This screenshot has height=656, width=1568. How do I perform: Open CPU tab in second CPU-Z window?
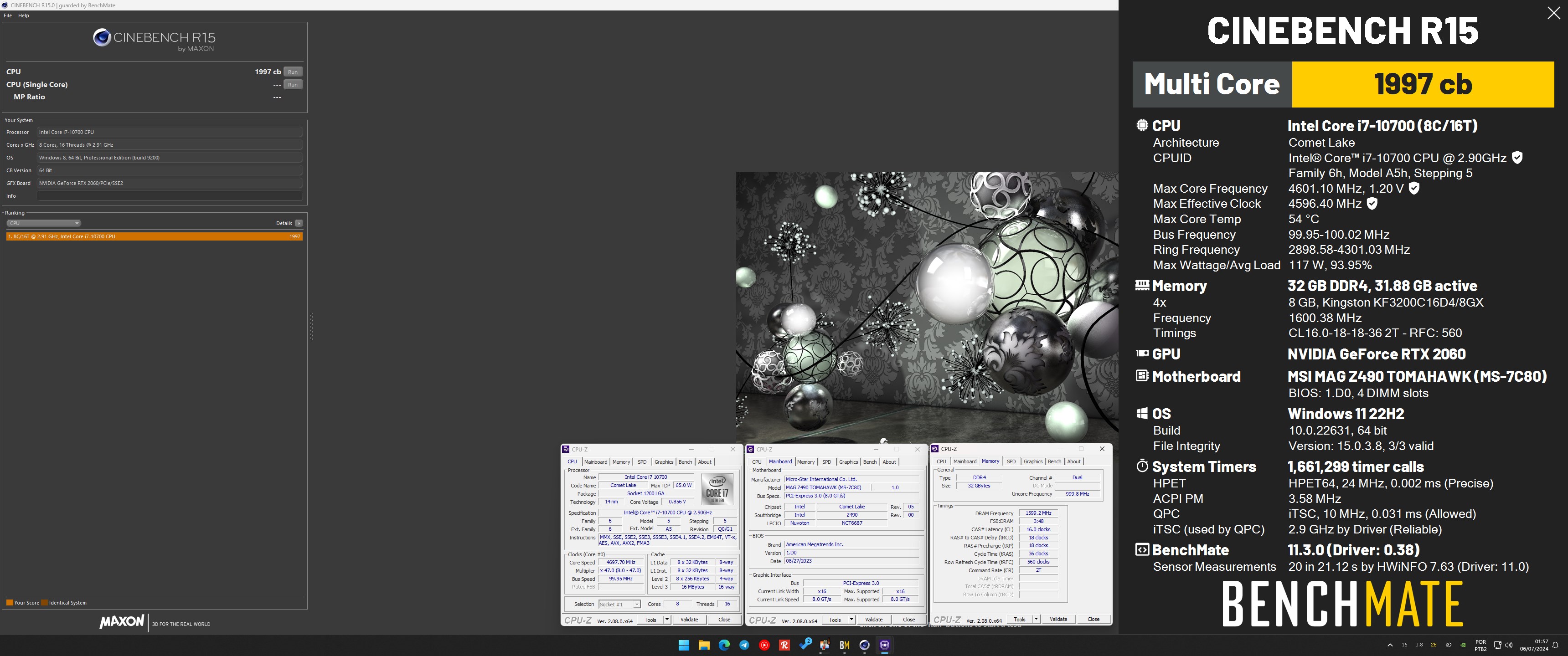[x=757, y=462]
